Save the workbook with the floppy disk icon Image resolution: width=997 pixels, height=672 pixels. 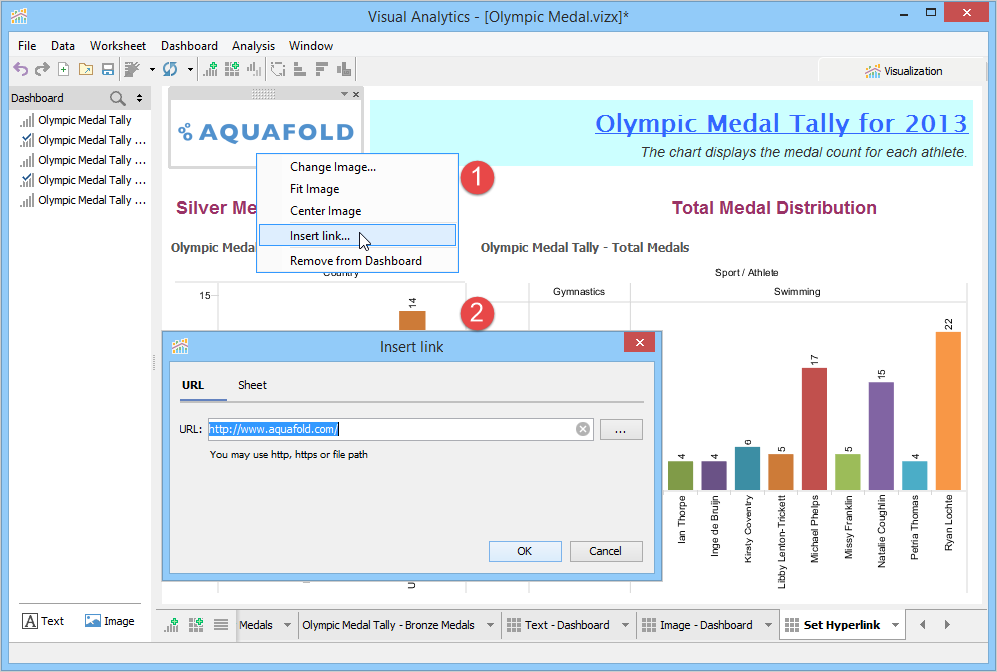tap(108, 69)
